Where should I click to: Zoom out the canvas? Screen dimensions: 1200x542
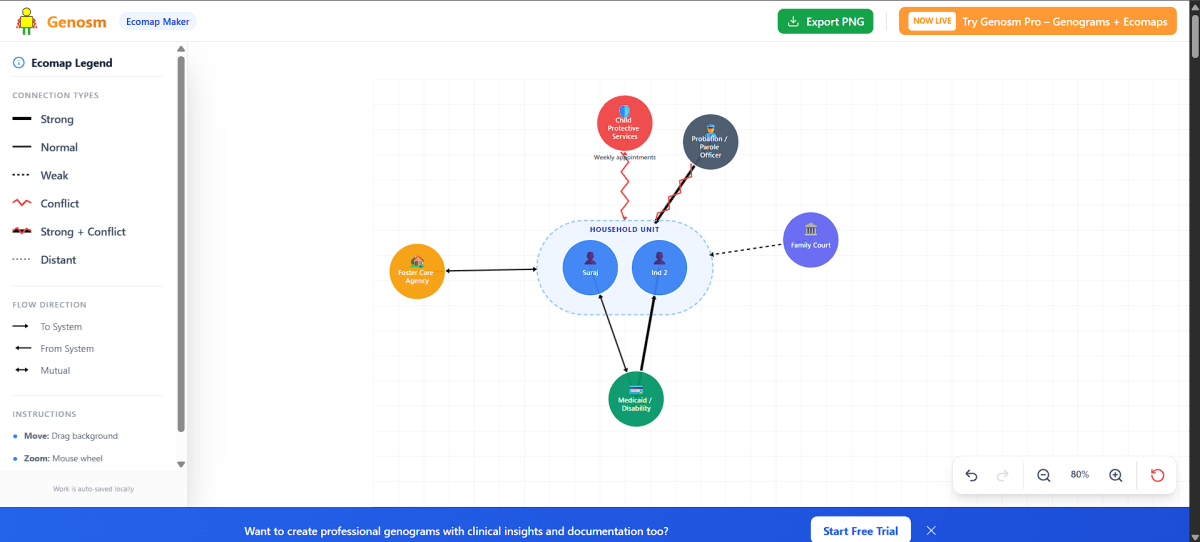click(1043, 475)
